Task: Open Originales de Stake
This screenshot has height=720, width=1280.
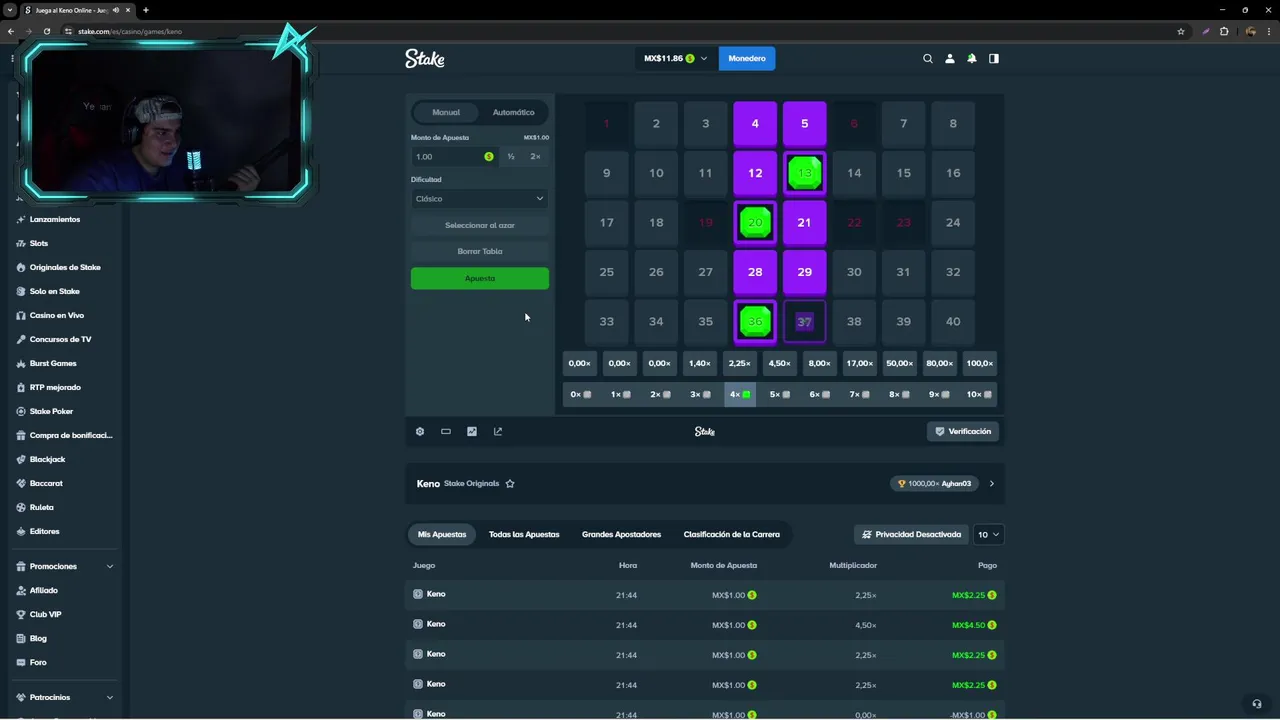Action: (x=65, y=267)
